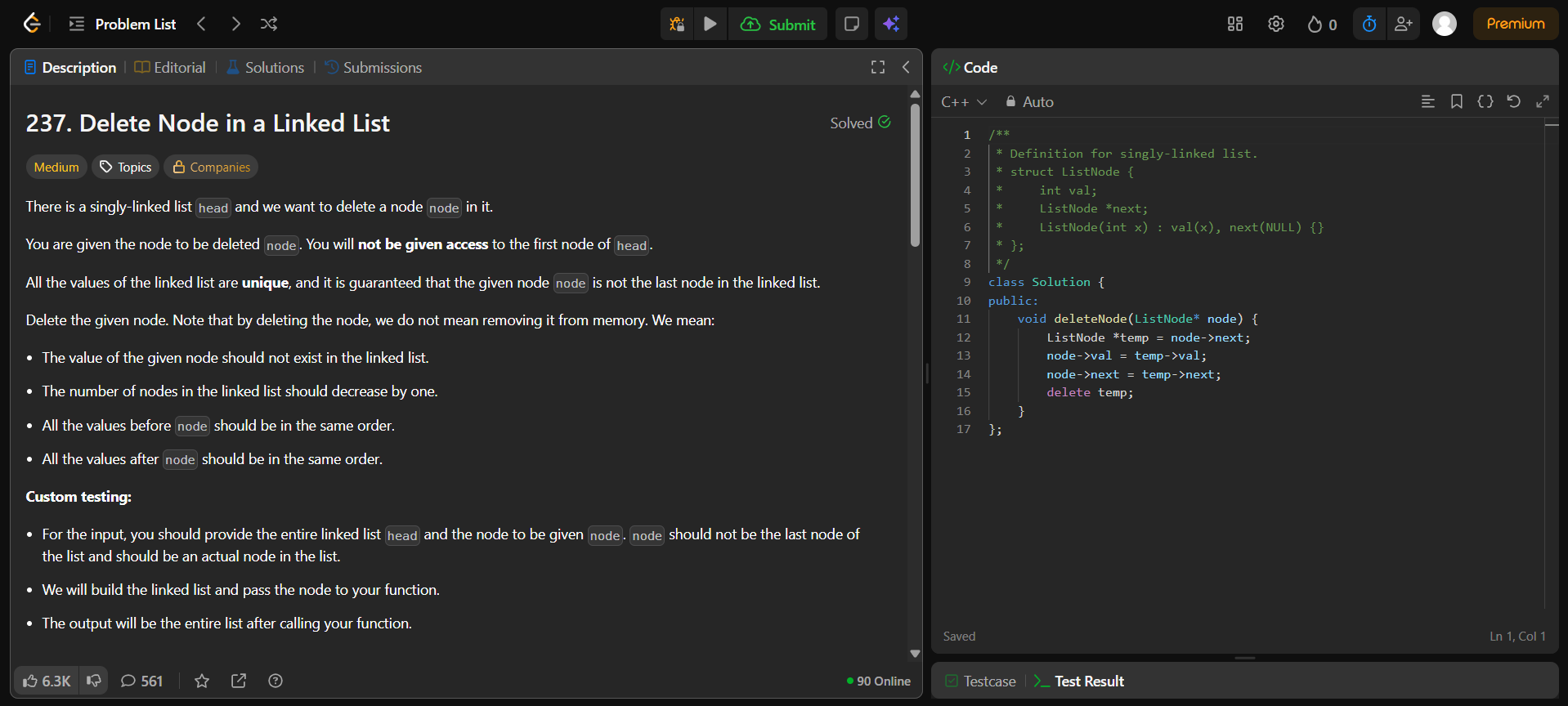This screenshot has height=706, width=1568.
Task: Reset code to default with revert icon
Action: (x=1513, y=101)
